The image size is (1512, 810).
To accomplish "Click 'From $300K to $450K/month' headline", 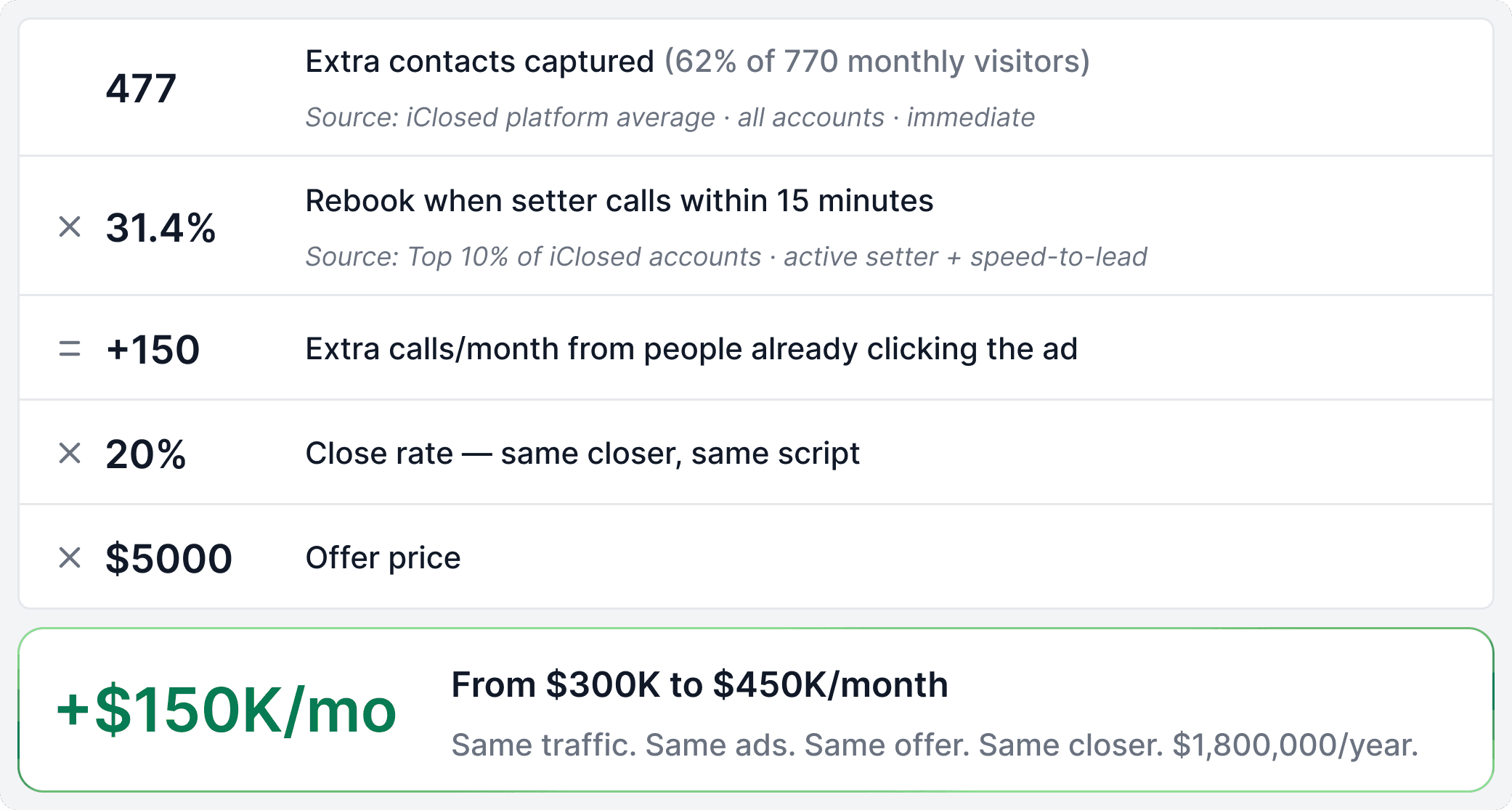I will click(x=699, y=684).
